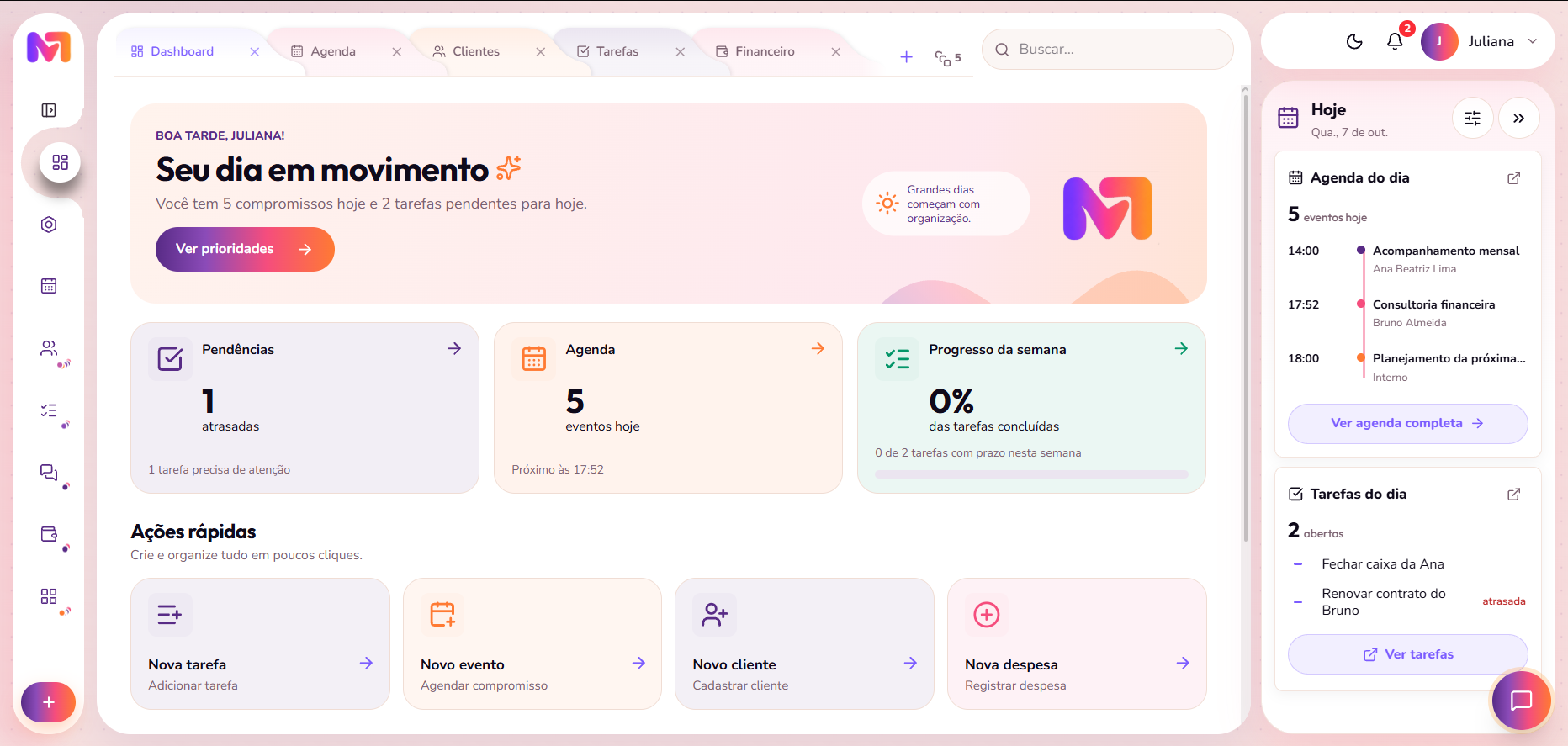Open Tarefas do dia in external view
The width and height of the screenshot is (1568, 746).
[1513, 495]
